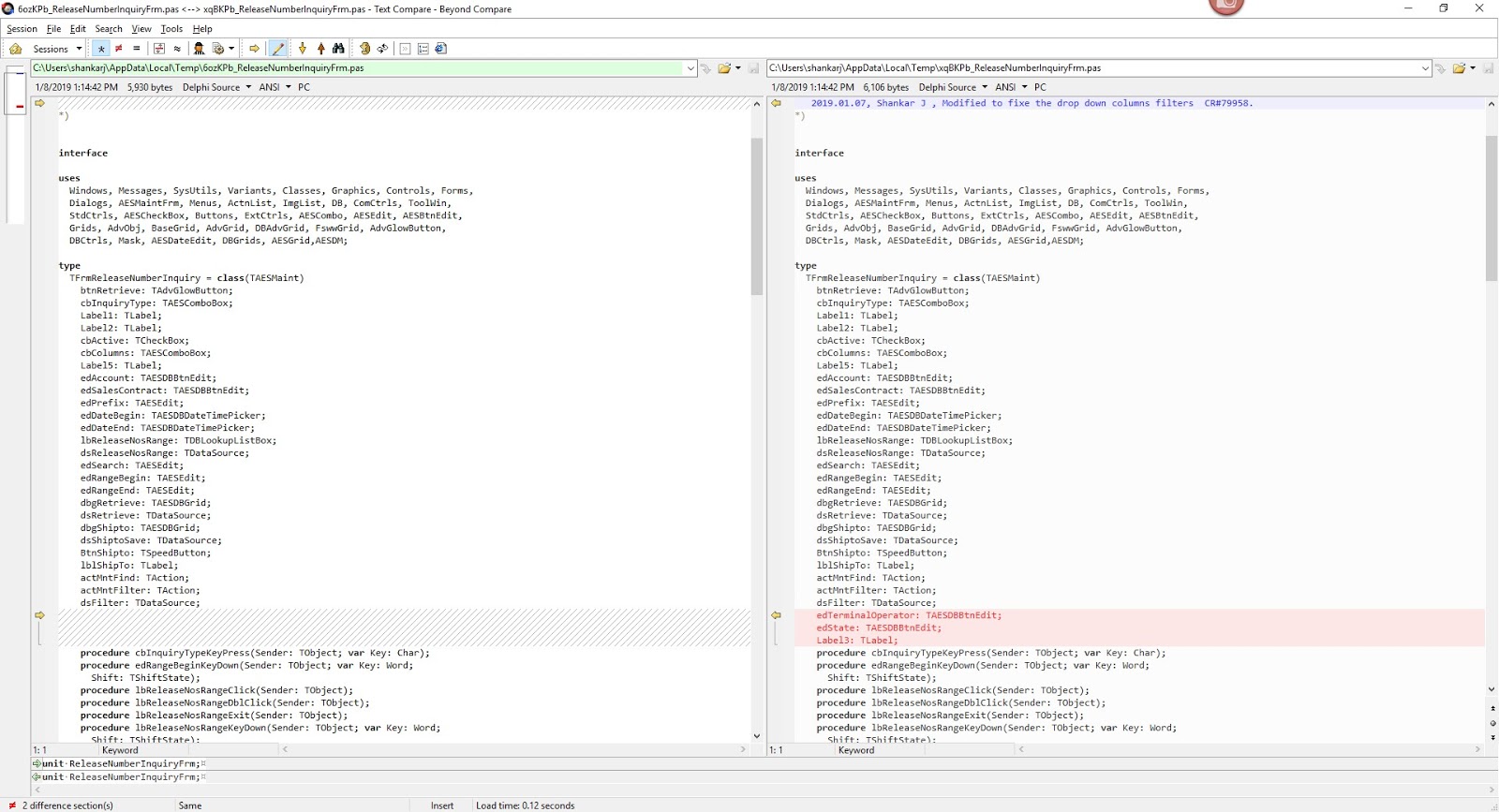
Task: Click left gutter copy arrow beside dsFilter gap
Action: pyautogui.click(x=39, y=615)
